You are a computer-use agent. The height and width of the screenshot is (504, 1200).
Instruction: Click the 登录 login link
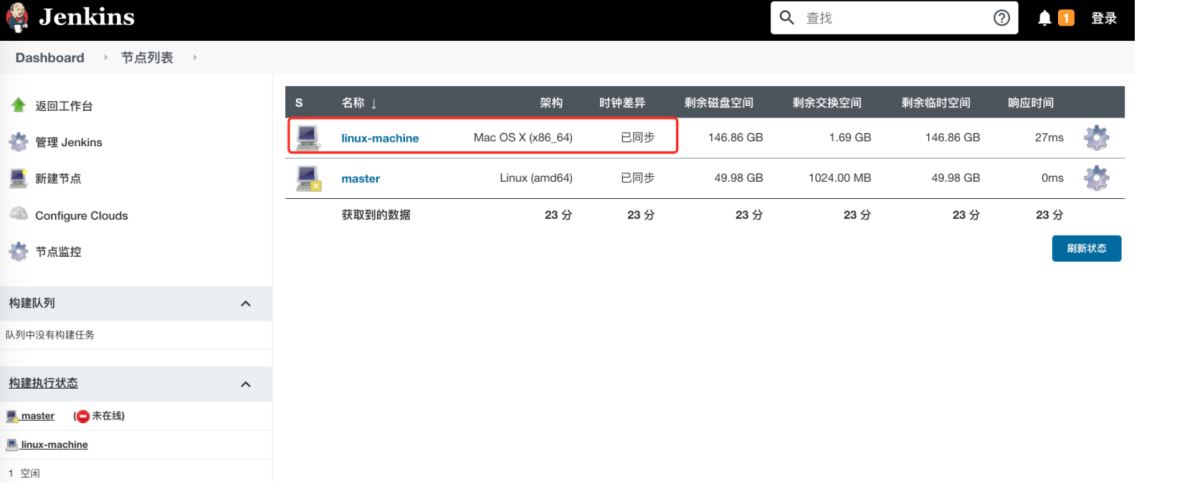point(1104,18)
